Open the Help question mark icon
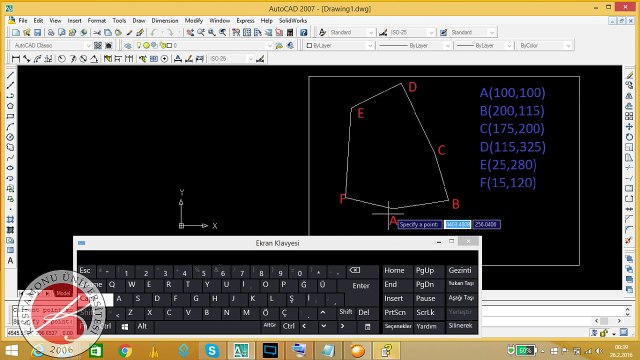640x360 pixels. 304,33
